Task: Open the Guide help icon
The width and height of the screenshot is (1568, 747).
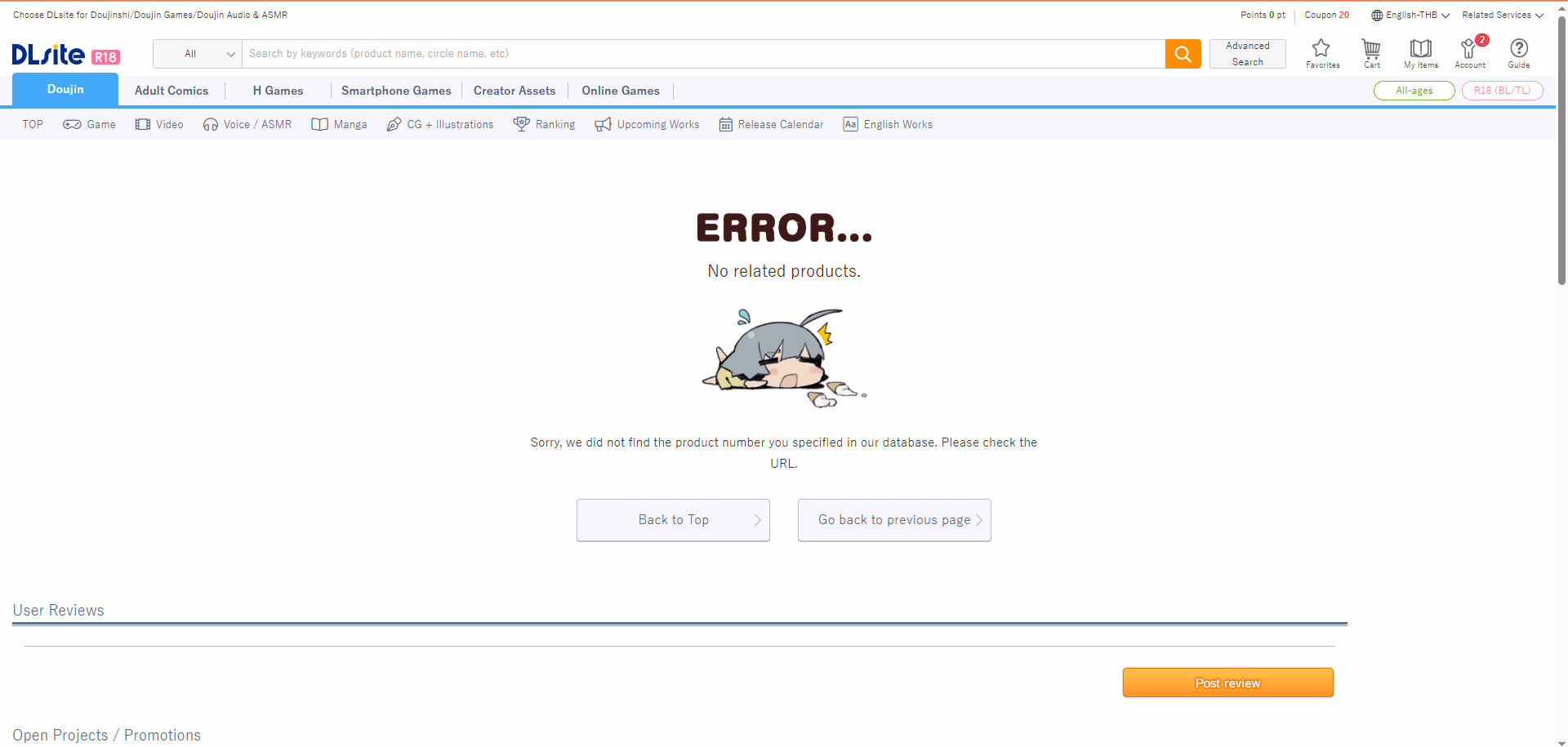Action: tap(1518, 53)
